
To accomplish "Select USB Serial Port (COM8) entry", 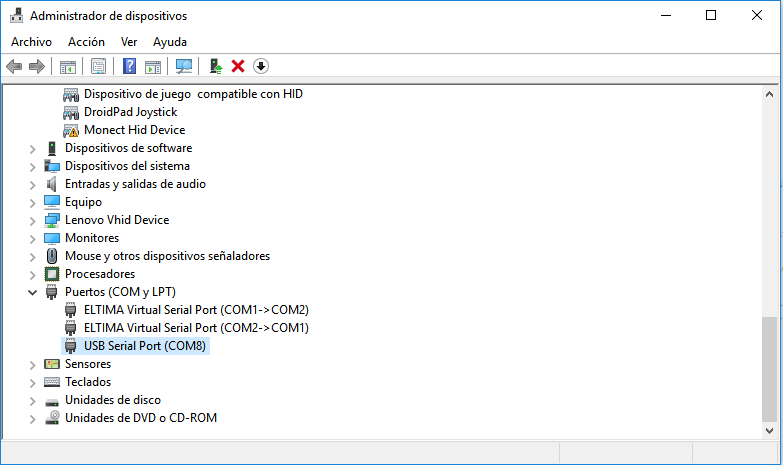I will (145, 346).
